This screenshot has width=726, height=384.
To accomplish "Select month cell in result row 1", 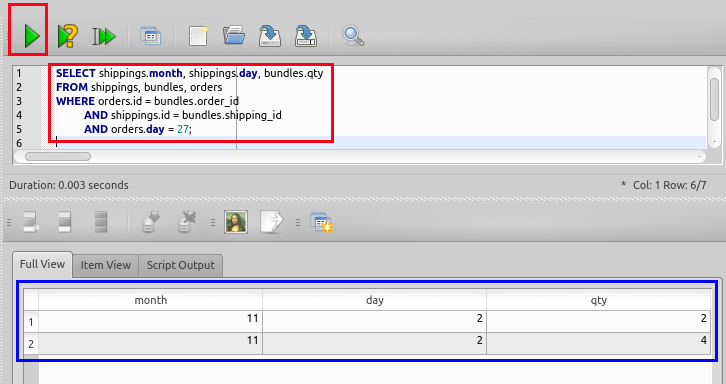I will (x=150, y=321).
